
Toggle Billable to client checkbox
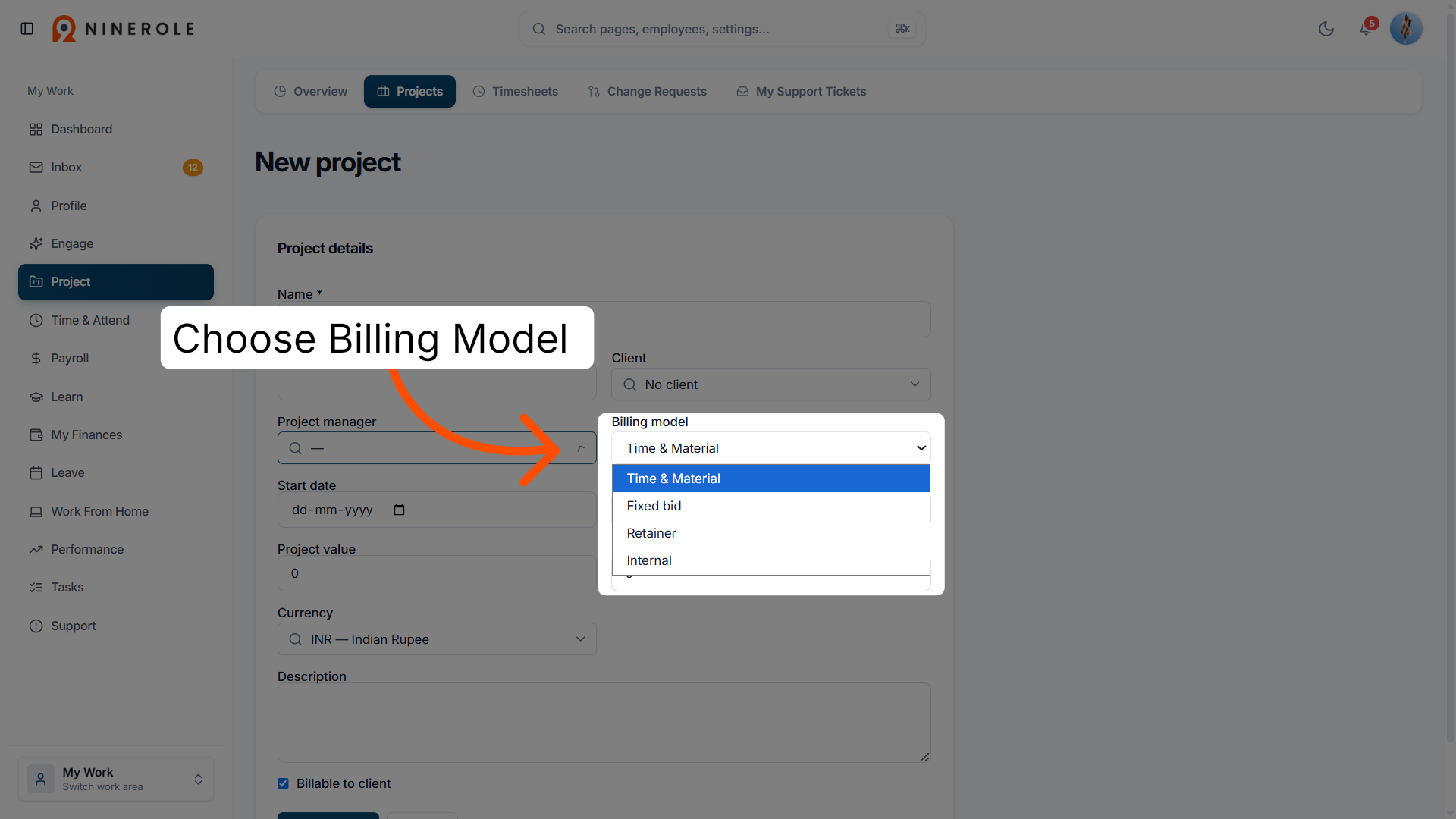(283, 783)
